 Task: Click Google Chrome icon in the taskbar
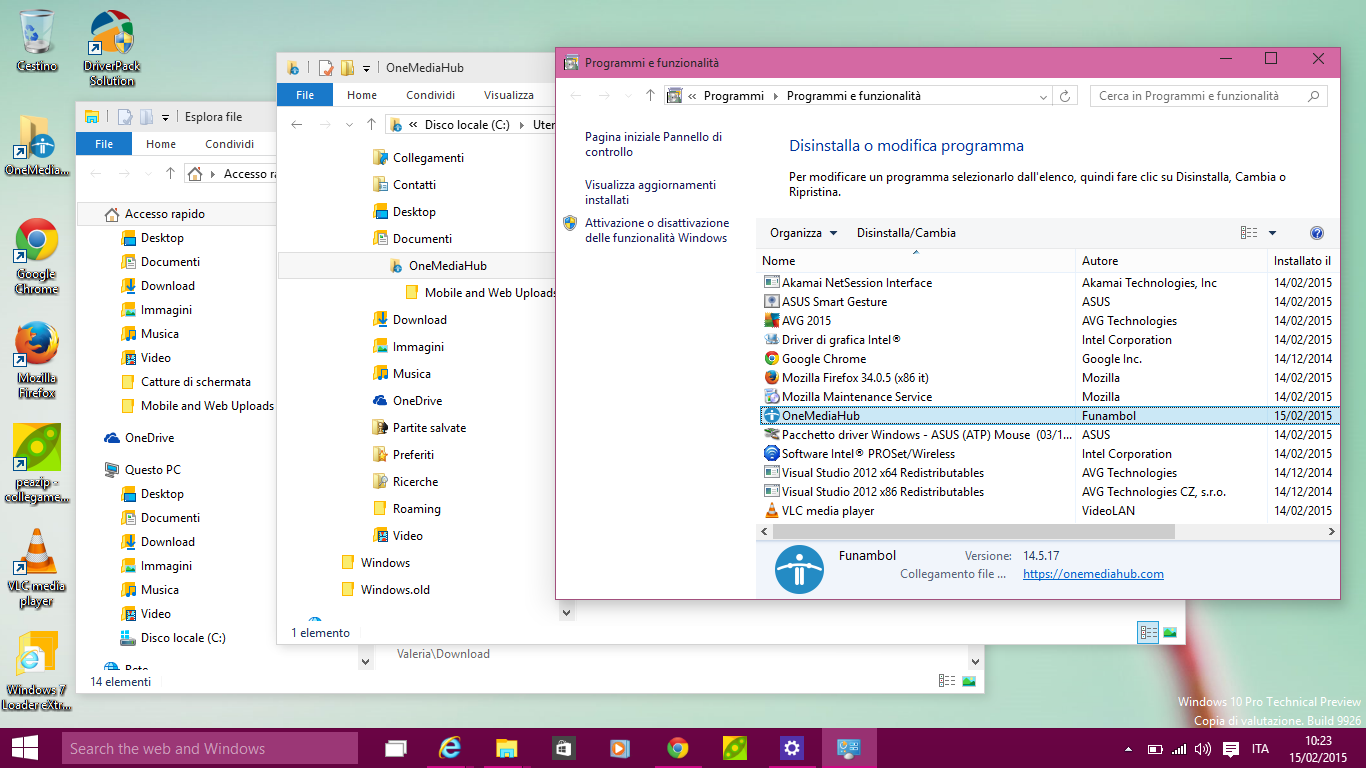click(x=678, y=748)
